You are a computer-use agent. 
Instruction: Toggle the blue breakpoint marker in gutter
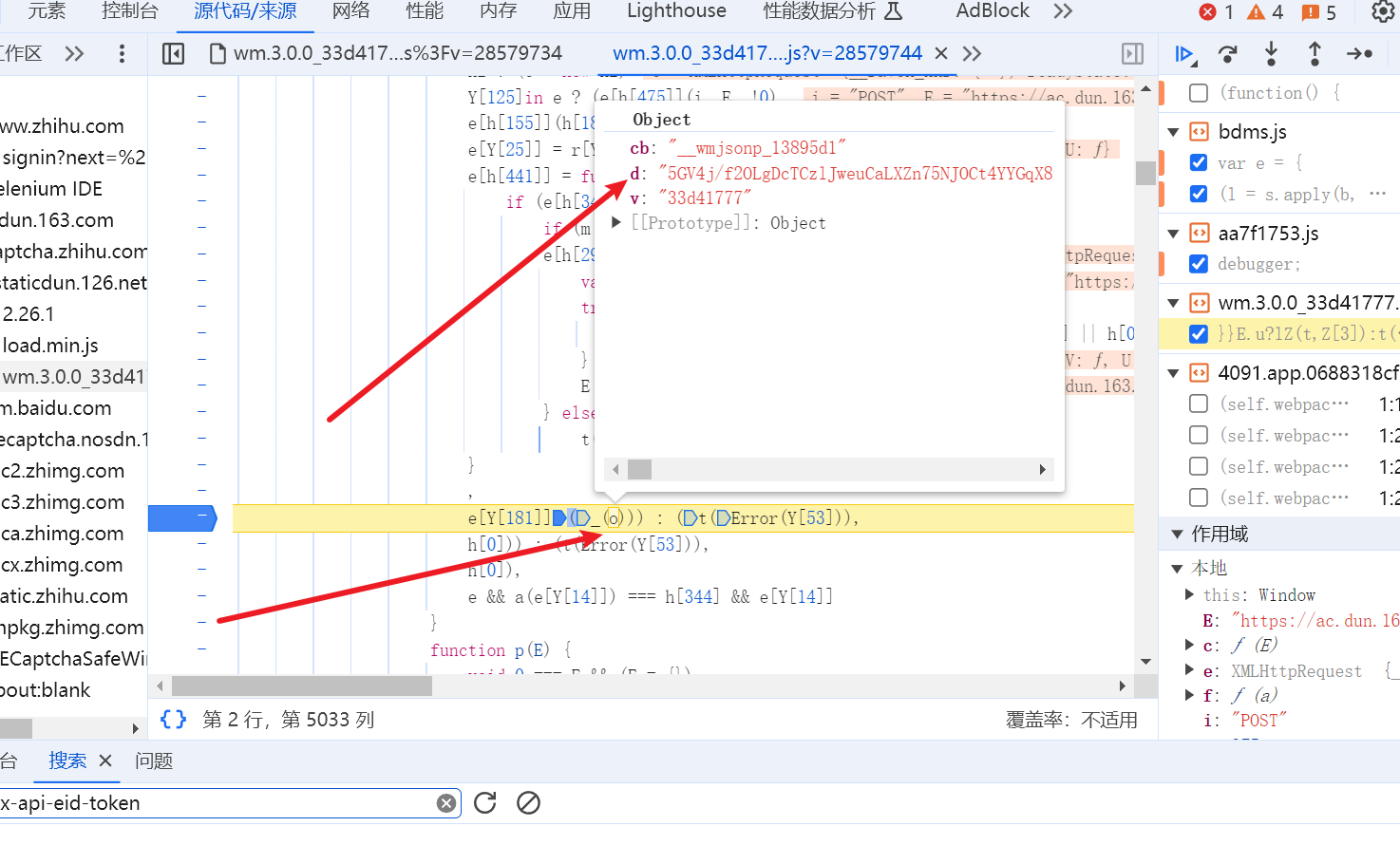(182, 517)
